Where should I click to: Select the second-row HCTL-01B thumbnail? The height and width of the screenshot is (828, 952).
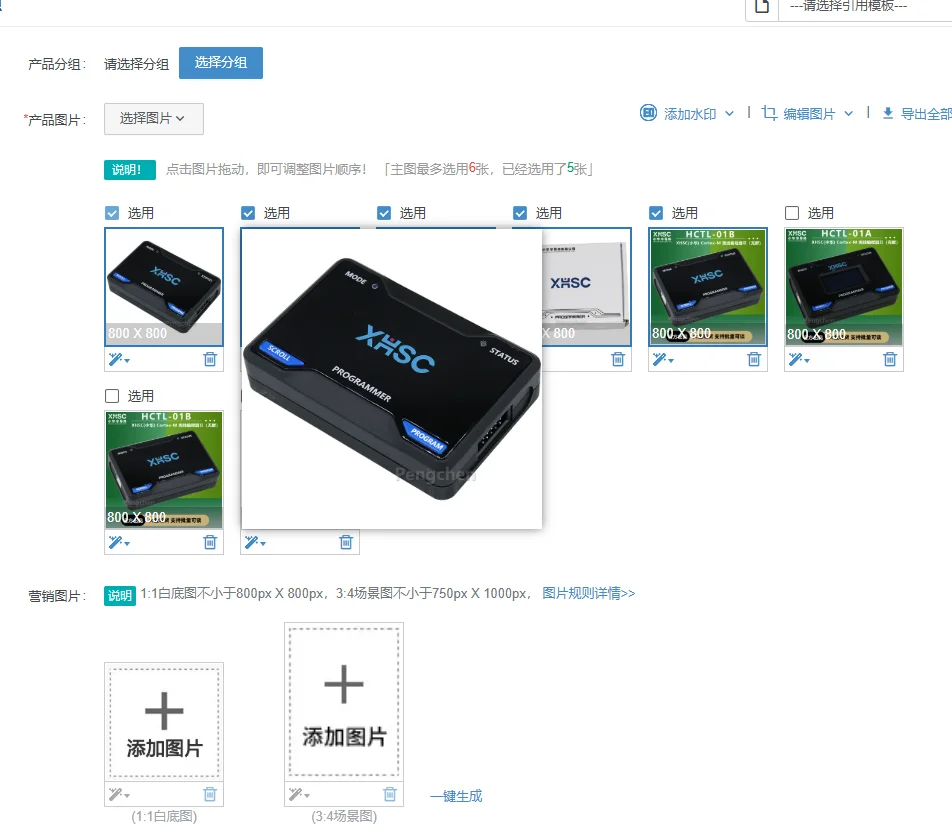[x=164, y=470]
